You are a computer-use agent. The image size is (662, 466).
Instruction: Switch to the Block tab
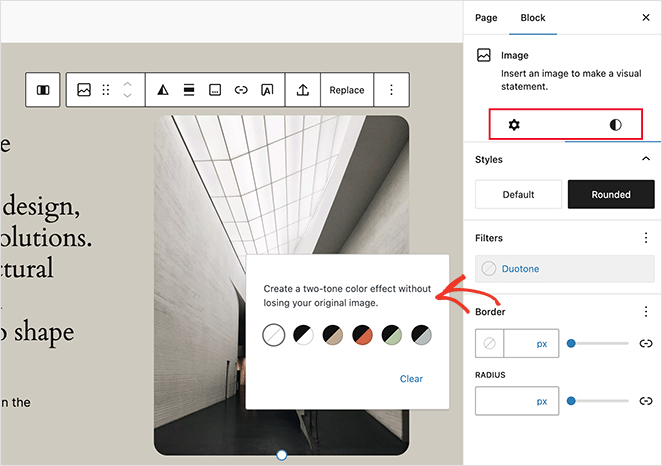[x=533, y=18]
